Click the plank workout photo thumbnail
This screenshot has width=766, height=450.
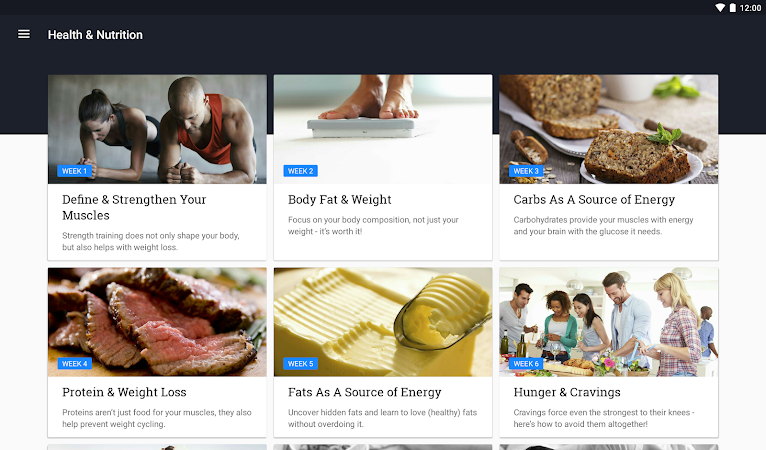pyautogui.click(x=157, y=129)
